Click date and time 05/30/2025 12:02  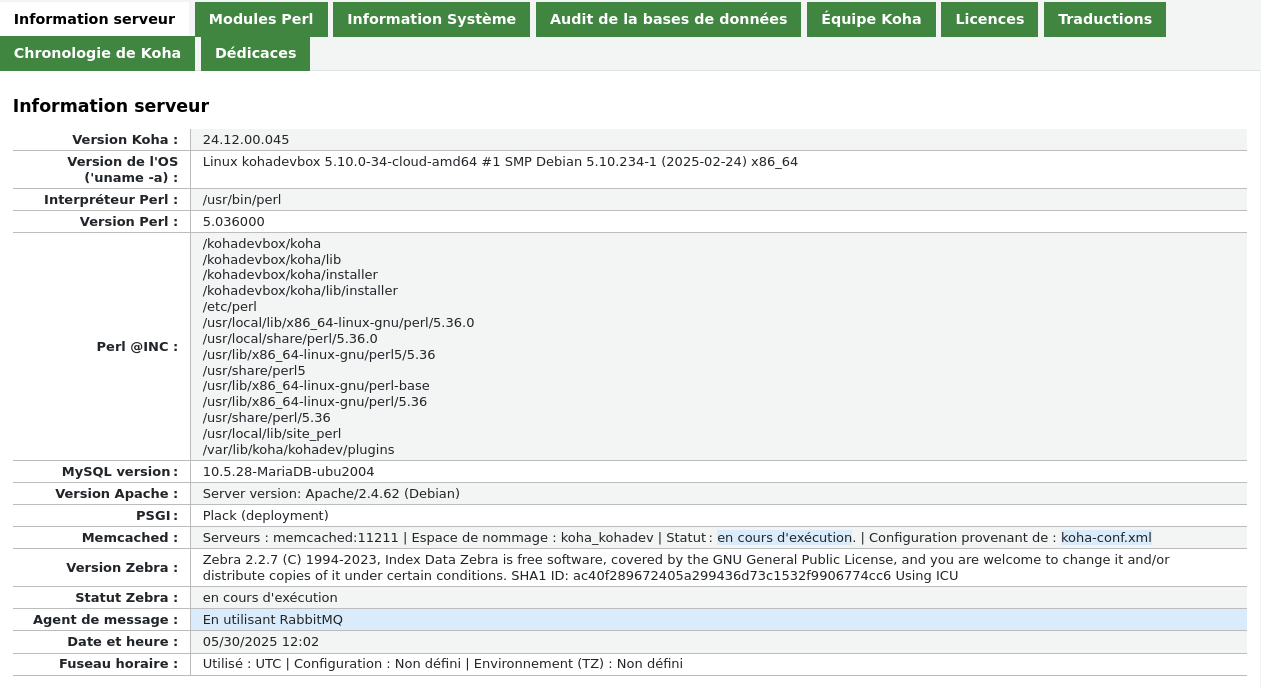pos(261,642)
